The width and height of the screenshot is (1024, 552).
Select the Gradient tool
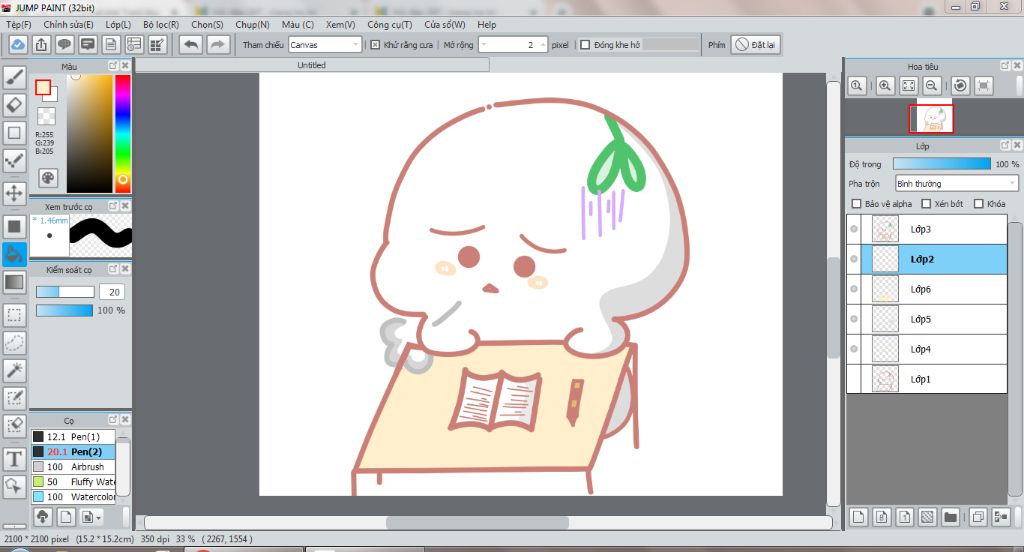(x=14, y=282)
